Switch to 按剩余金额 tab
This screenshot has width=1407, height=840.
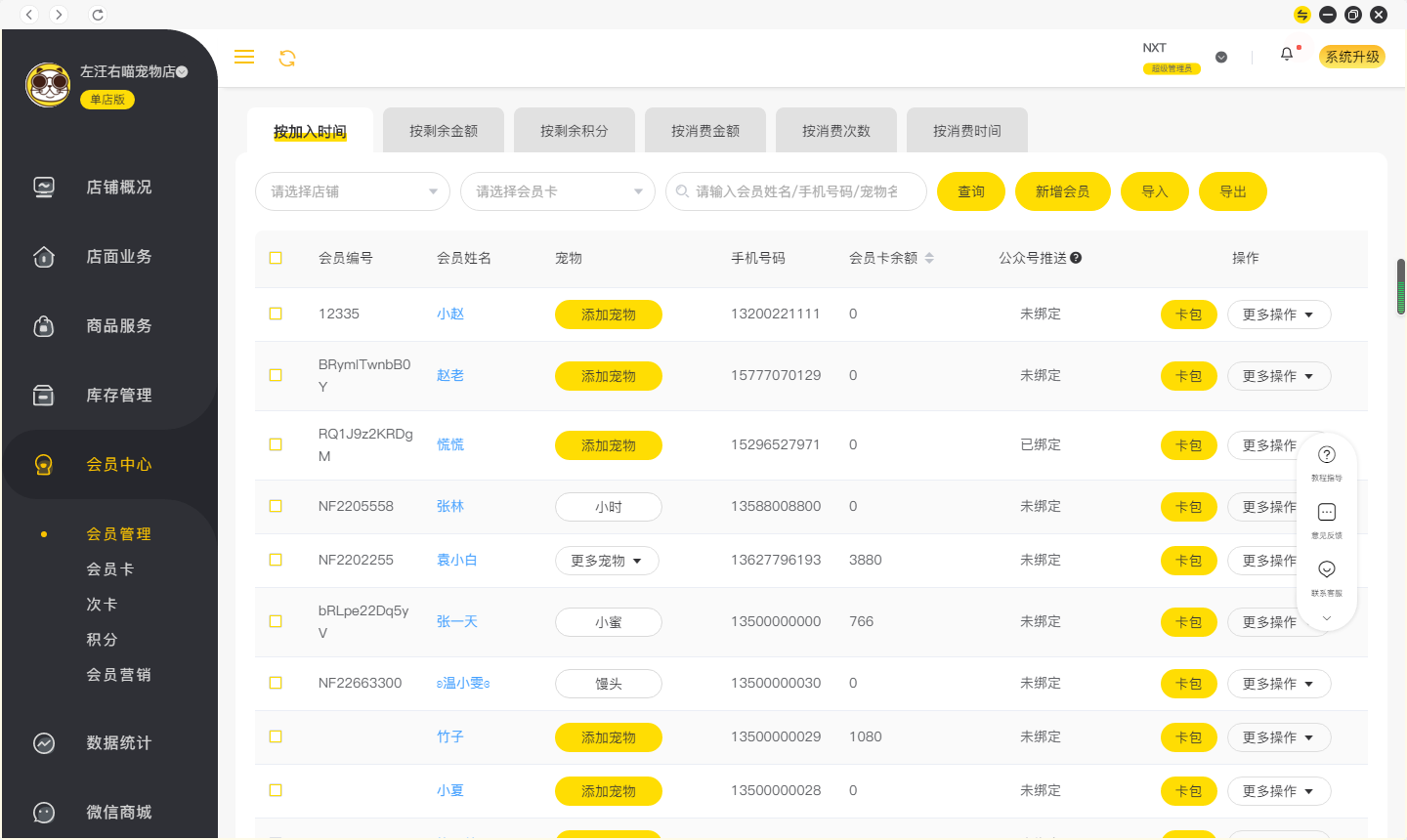pyautogui.click(x=444, y=130)
